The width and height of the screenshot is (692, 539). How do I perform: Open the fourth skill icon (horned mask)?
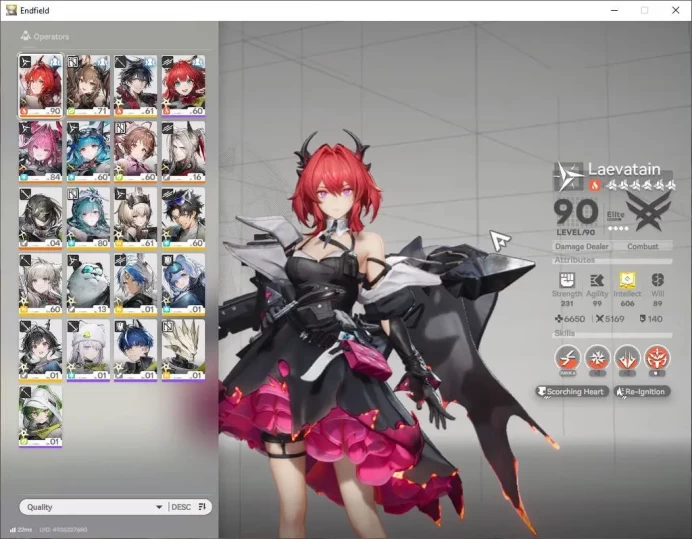tap(657, 358)
